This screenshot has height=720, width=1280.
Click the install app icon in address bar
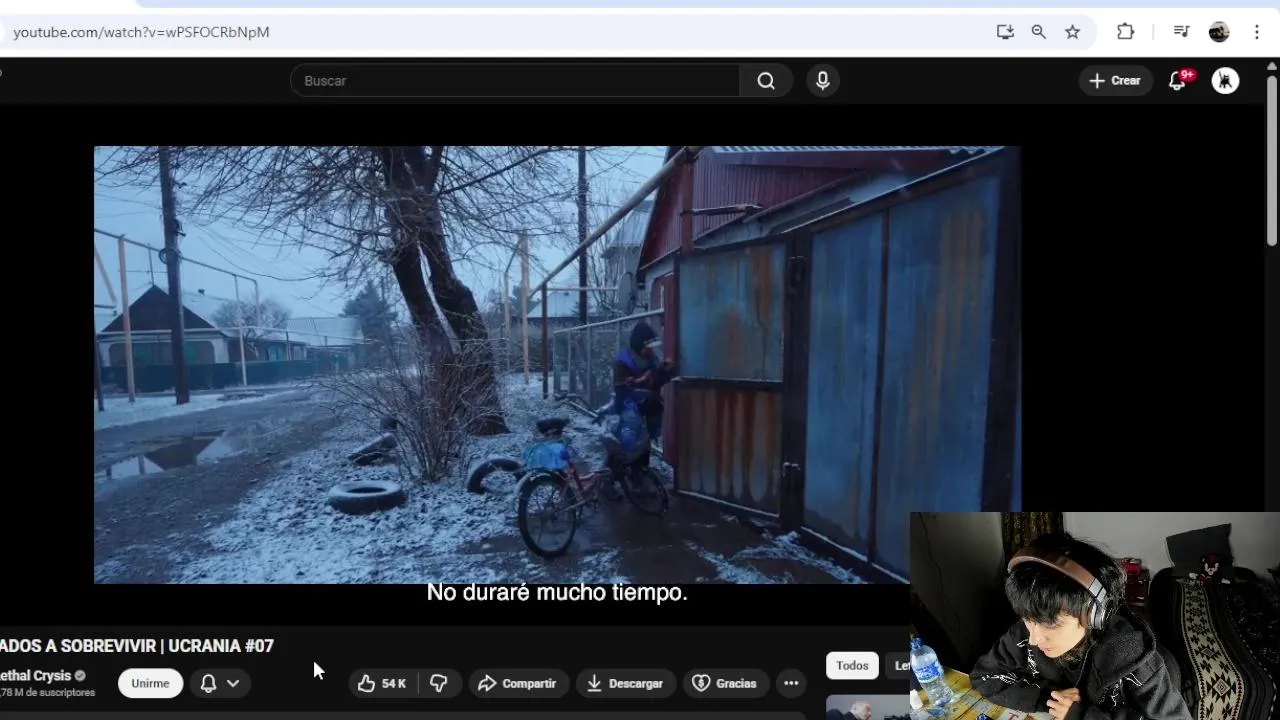tap(1005, 32)
